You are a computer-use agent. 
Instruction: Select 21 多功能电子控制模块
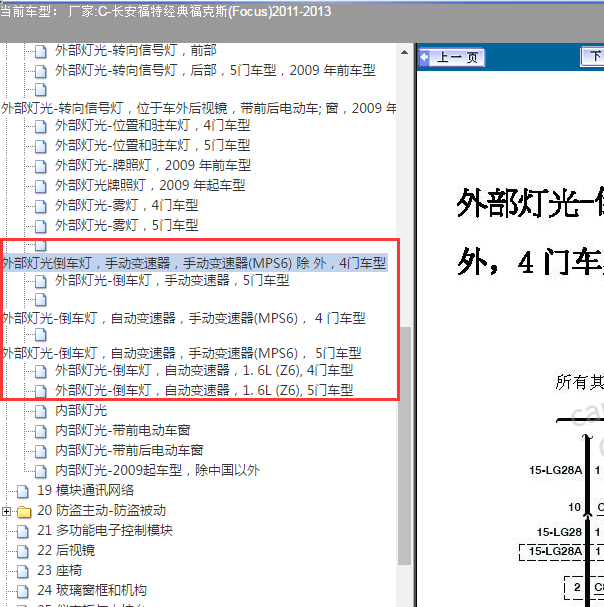coord(105,530)
